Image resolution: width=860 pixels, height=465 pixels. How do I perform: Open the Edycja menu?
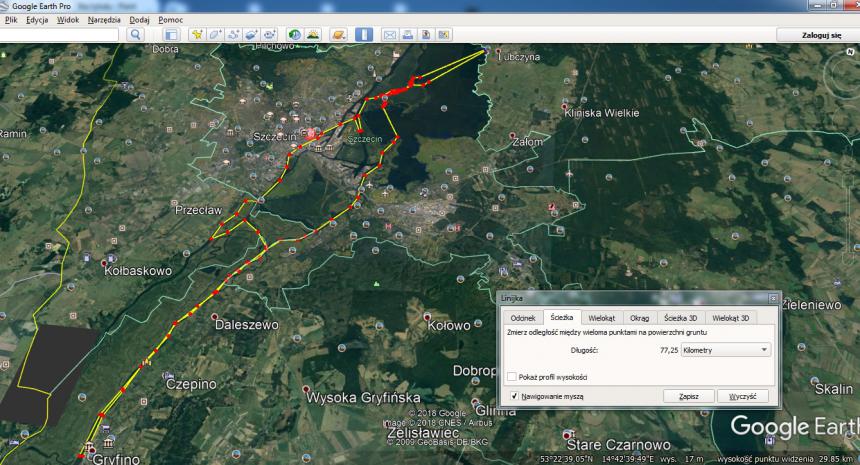[37, 20]
